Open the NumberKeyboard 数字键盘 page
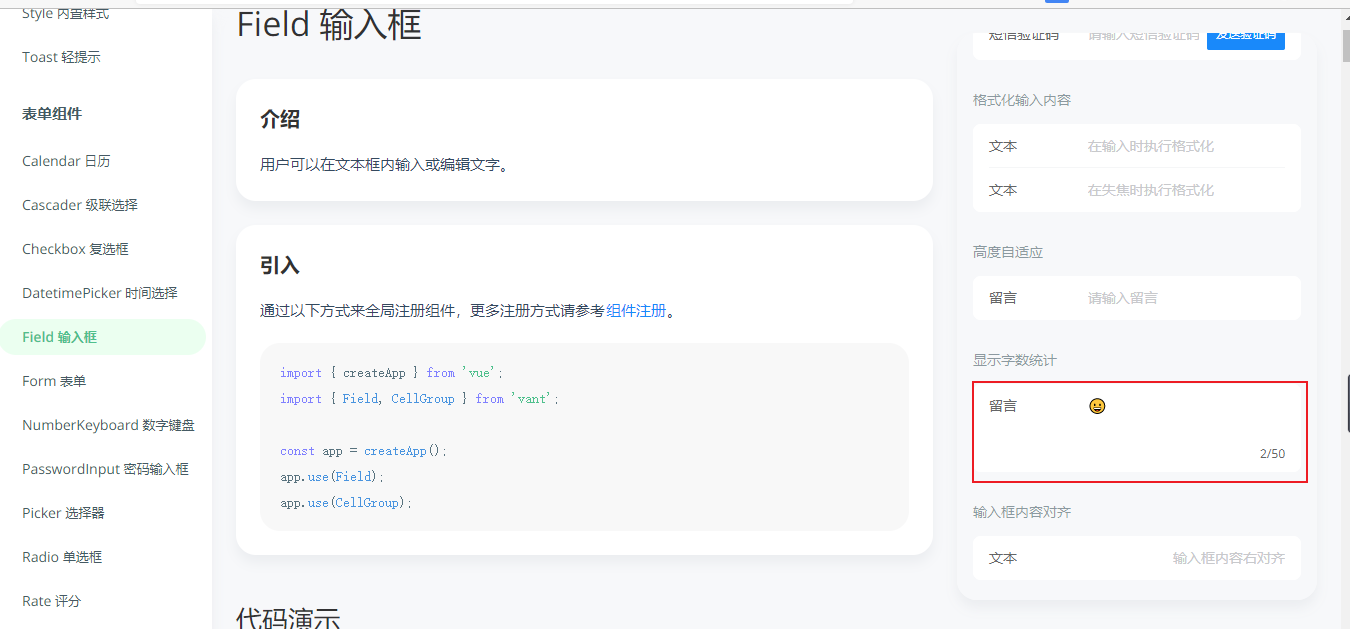 tap(108, 424)
